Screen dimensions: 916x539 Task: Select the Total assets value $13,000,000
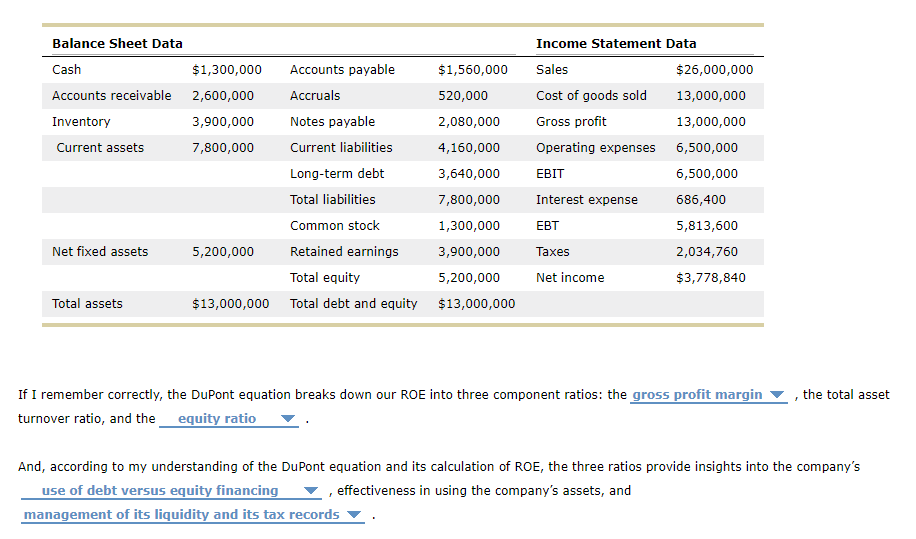pos(231,304)
